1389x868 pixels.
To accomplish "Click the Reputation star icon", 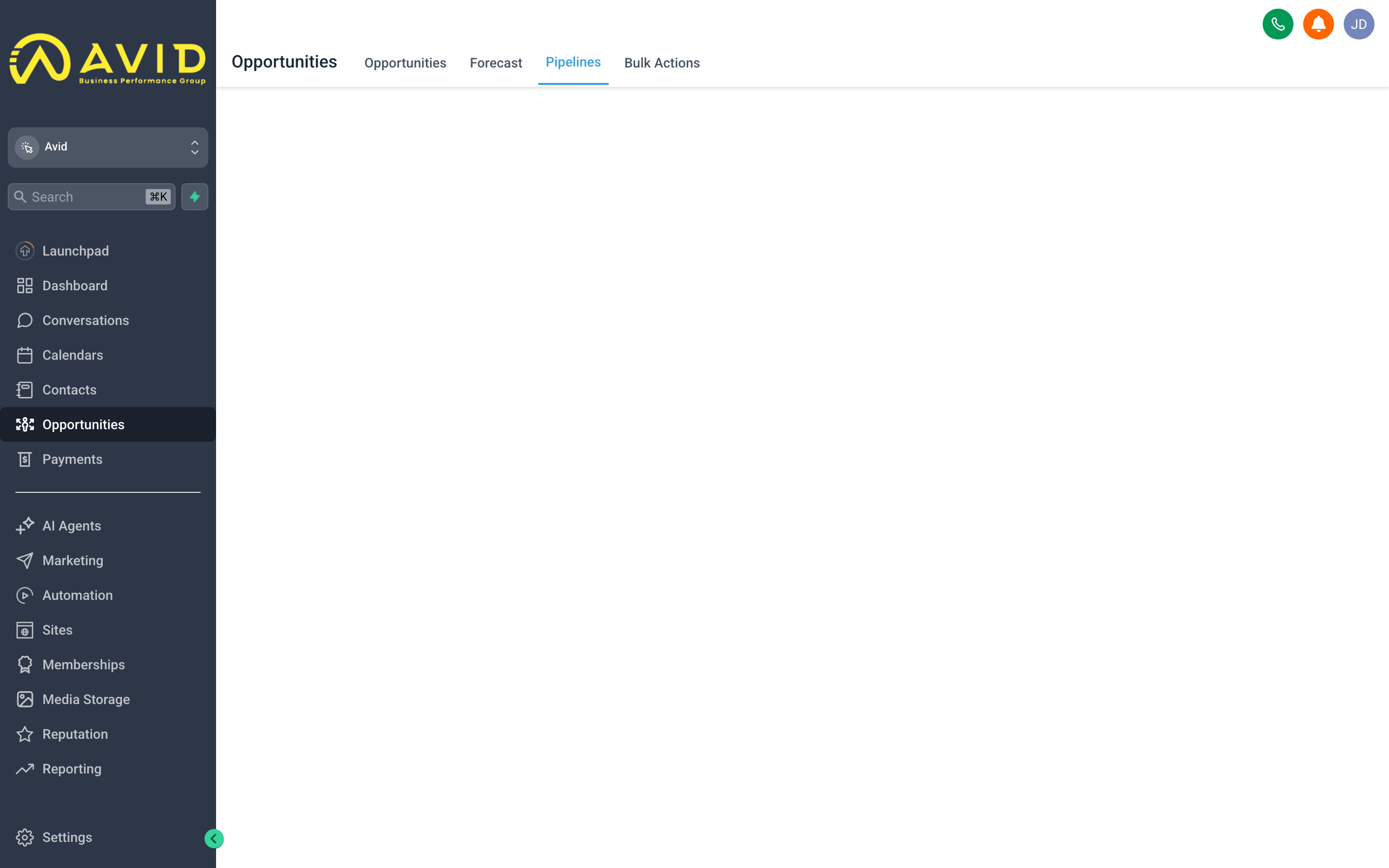I will coord(25,734).
